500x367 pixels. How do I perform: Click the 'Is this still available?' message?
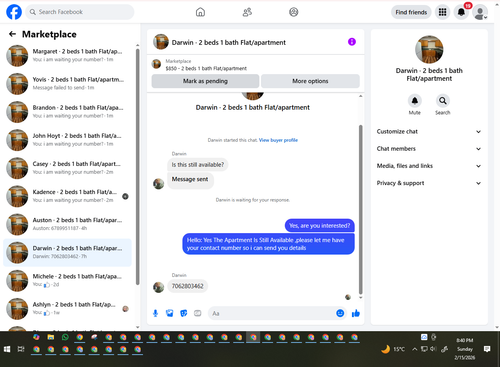click(198, 165)
